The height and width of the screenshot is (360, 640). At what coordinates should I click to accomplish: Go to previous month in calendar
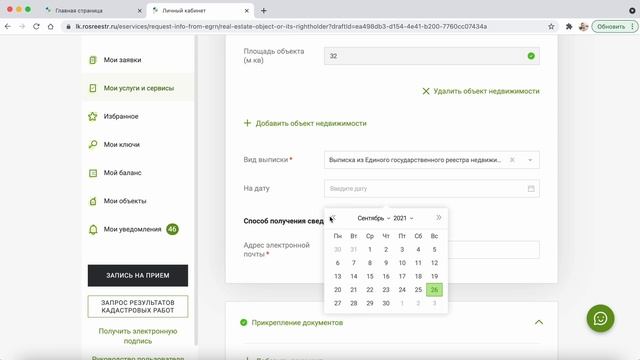(333, 218)
